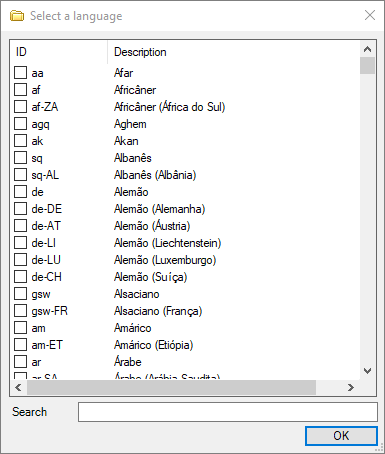Tick the sq Albanês checkbox

tap(20, 158)
